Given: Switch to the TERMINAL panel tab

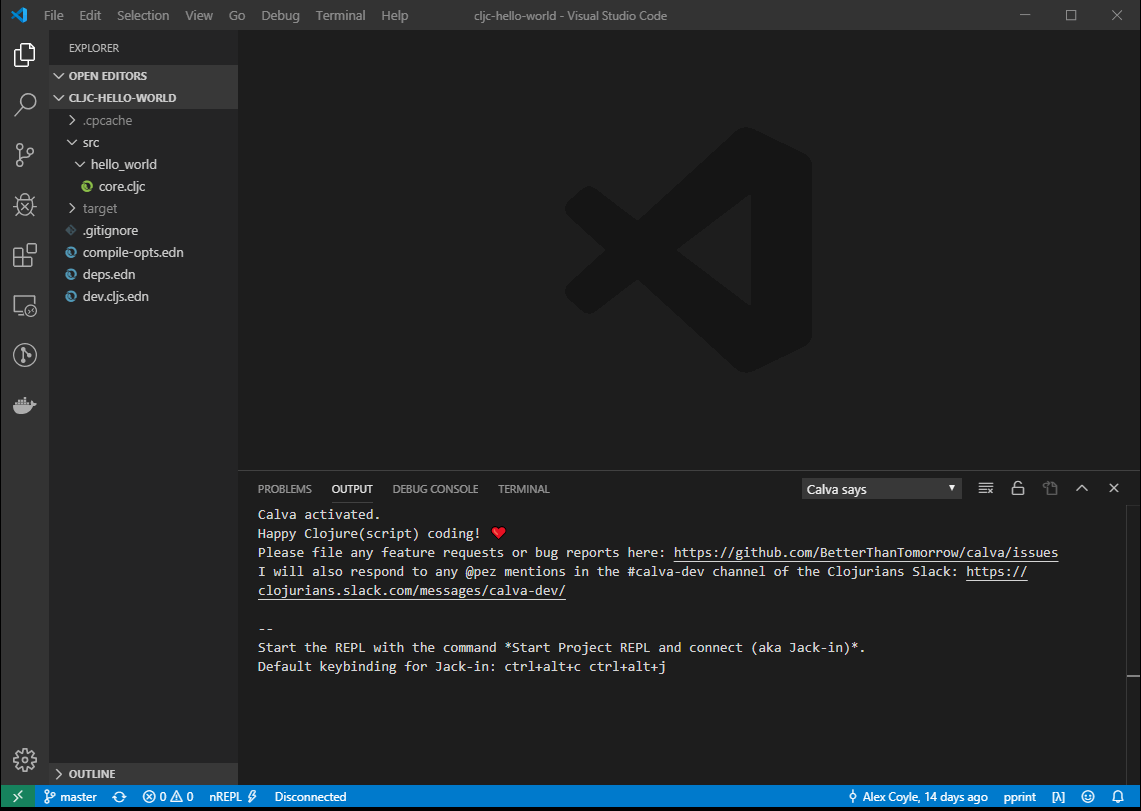Looking at the screenshot, I should pyautogui.click(x=524, y=489).
